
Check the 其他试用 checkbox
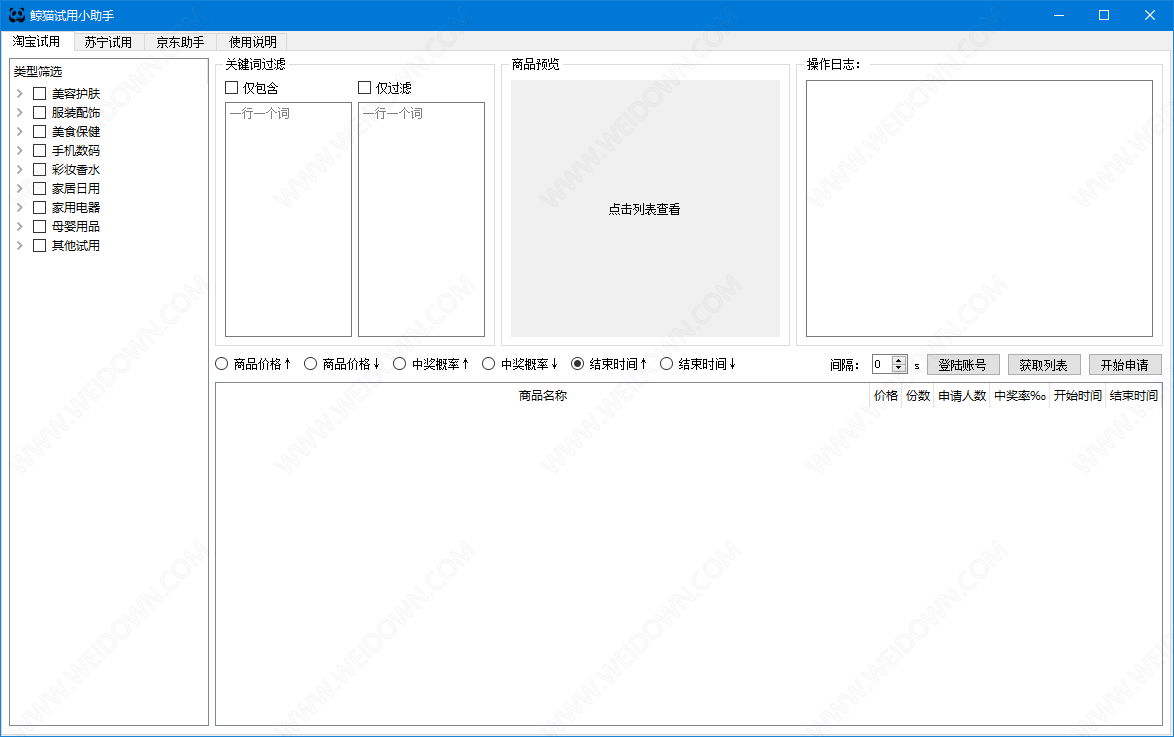[x=40, y=245]
